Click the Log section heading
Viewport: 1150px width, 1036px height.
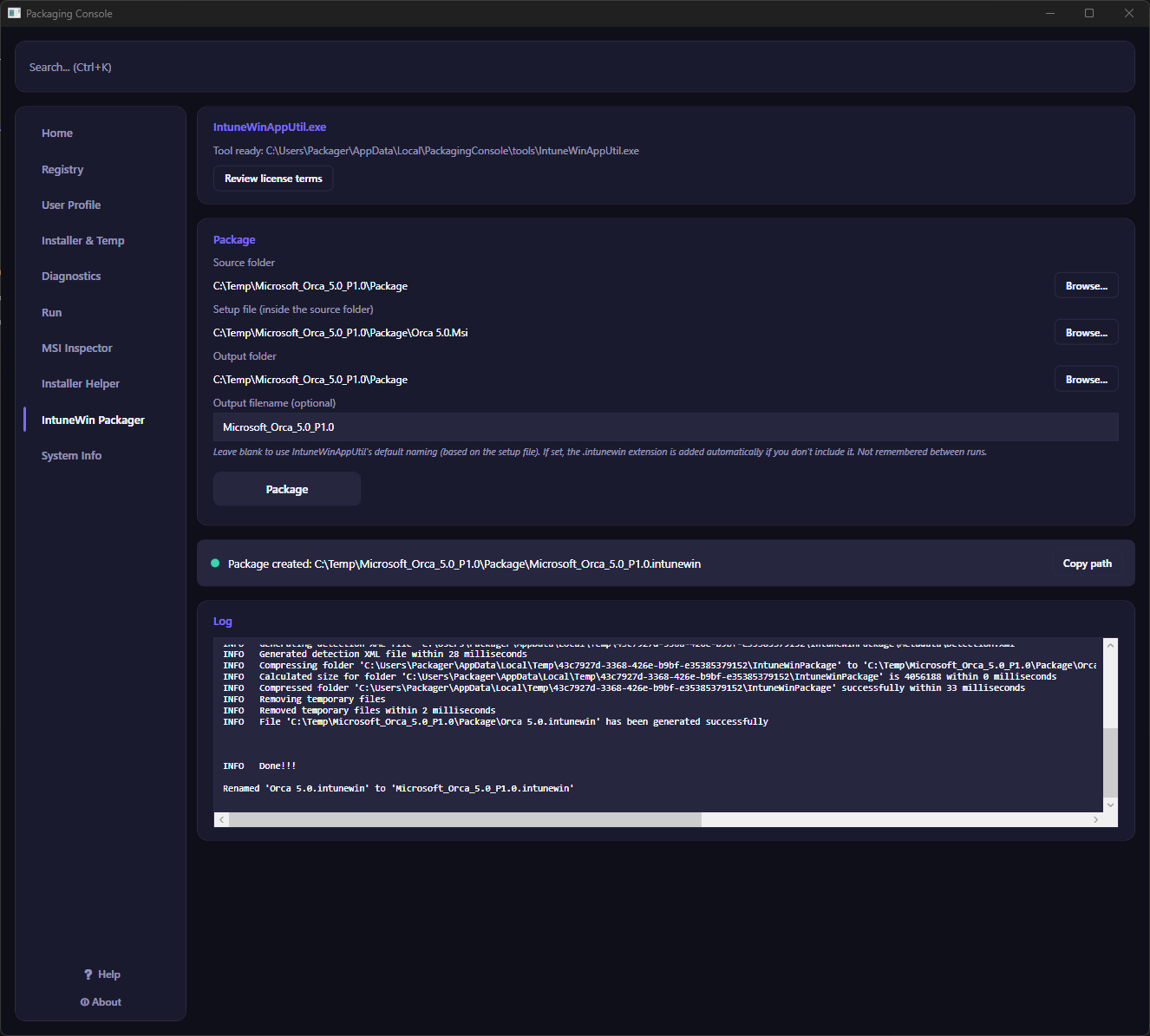click(223, 622)
